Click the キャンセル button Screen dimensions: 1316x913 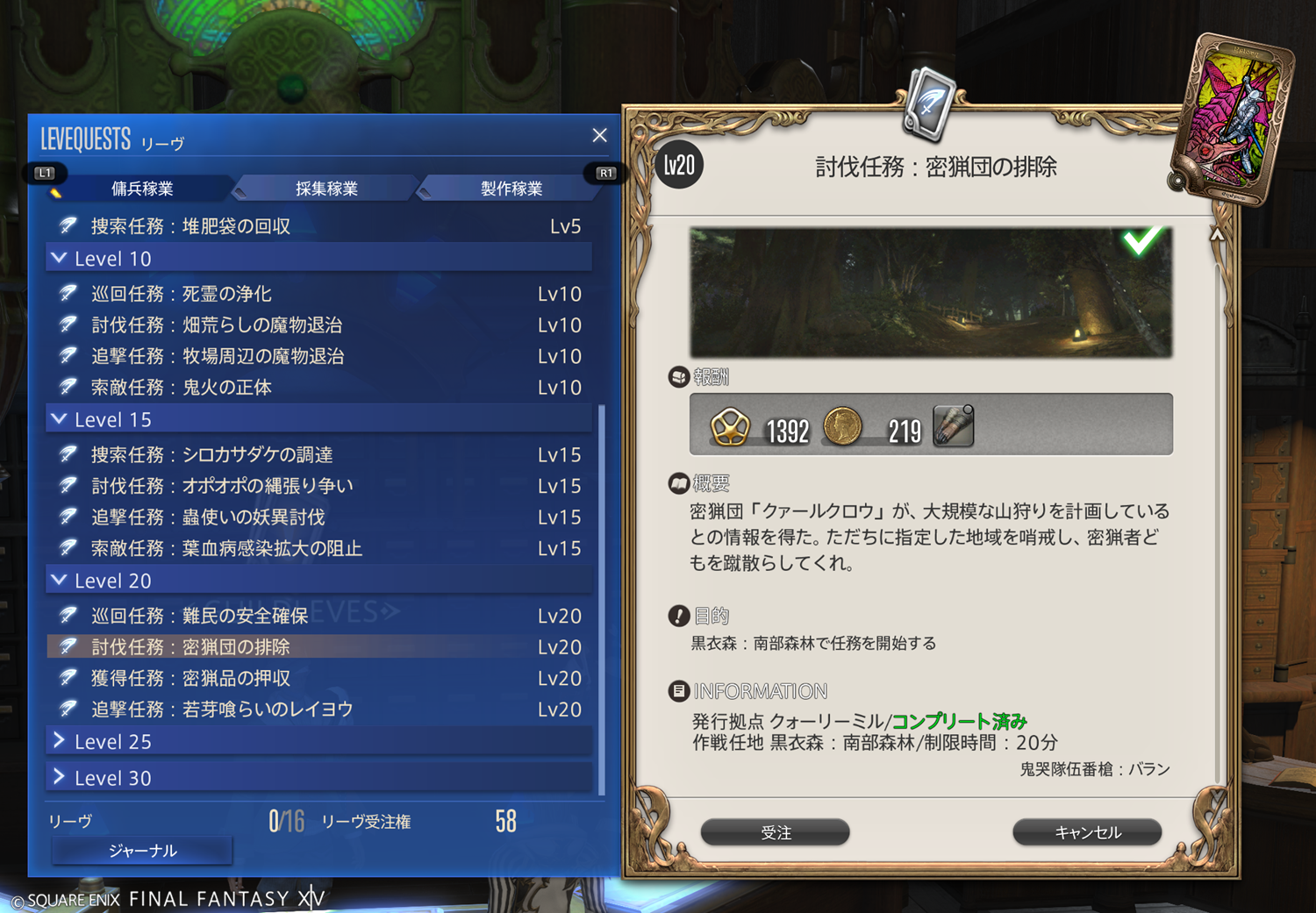pos(1087,832)
